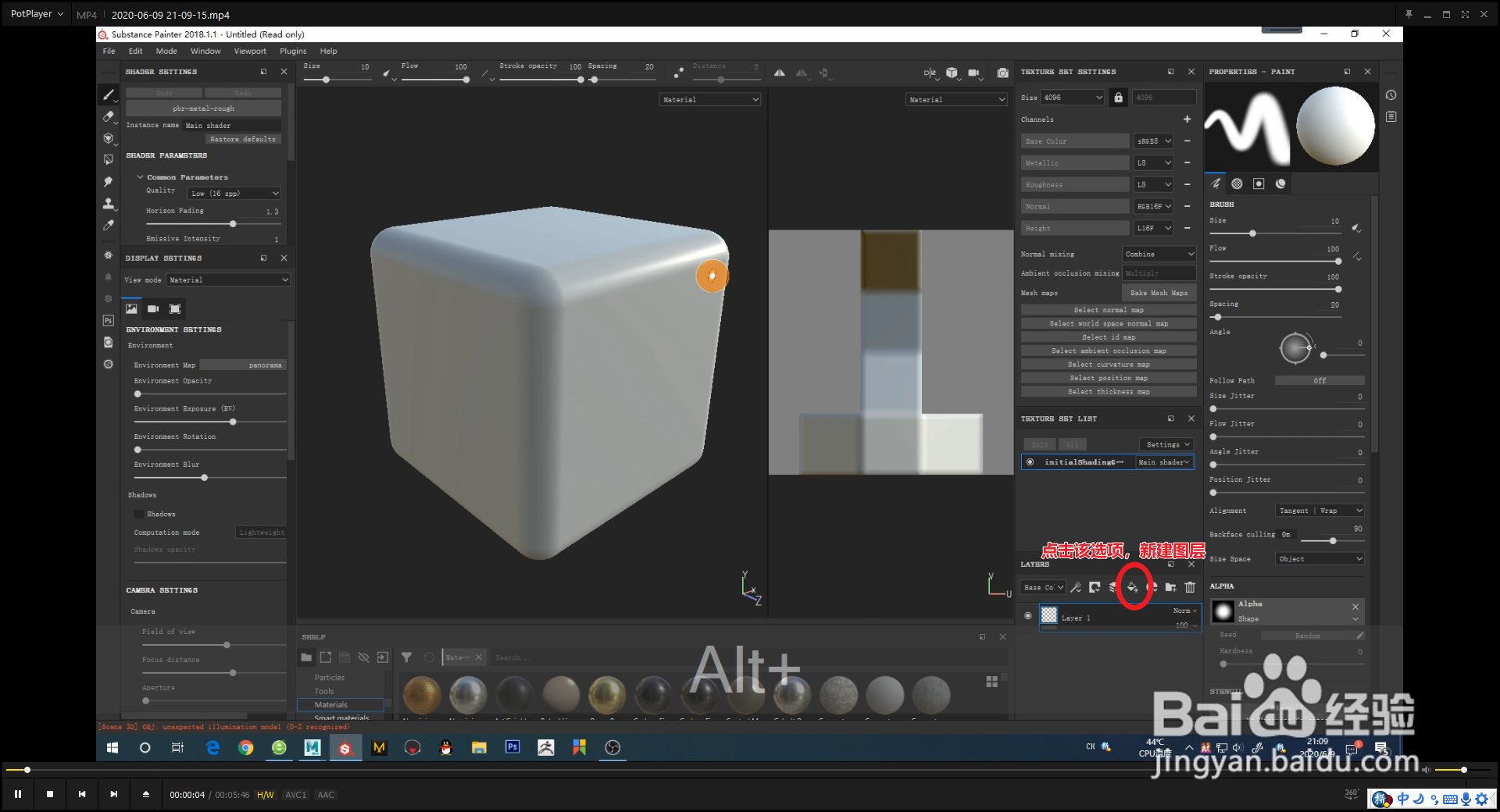Click Restore defaults button
This screenshot has width=1500, height=812.
[242, 139]
